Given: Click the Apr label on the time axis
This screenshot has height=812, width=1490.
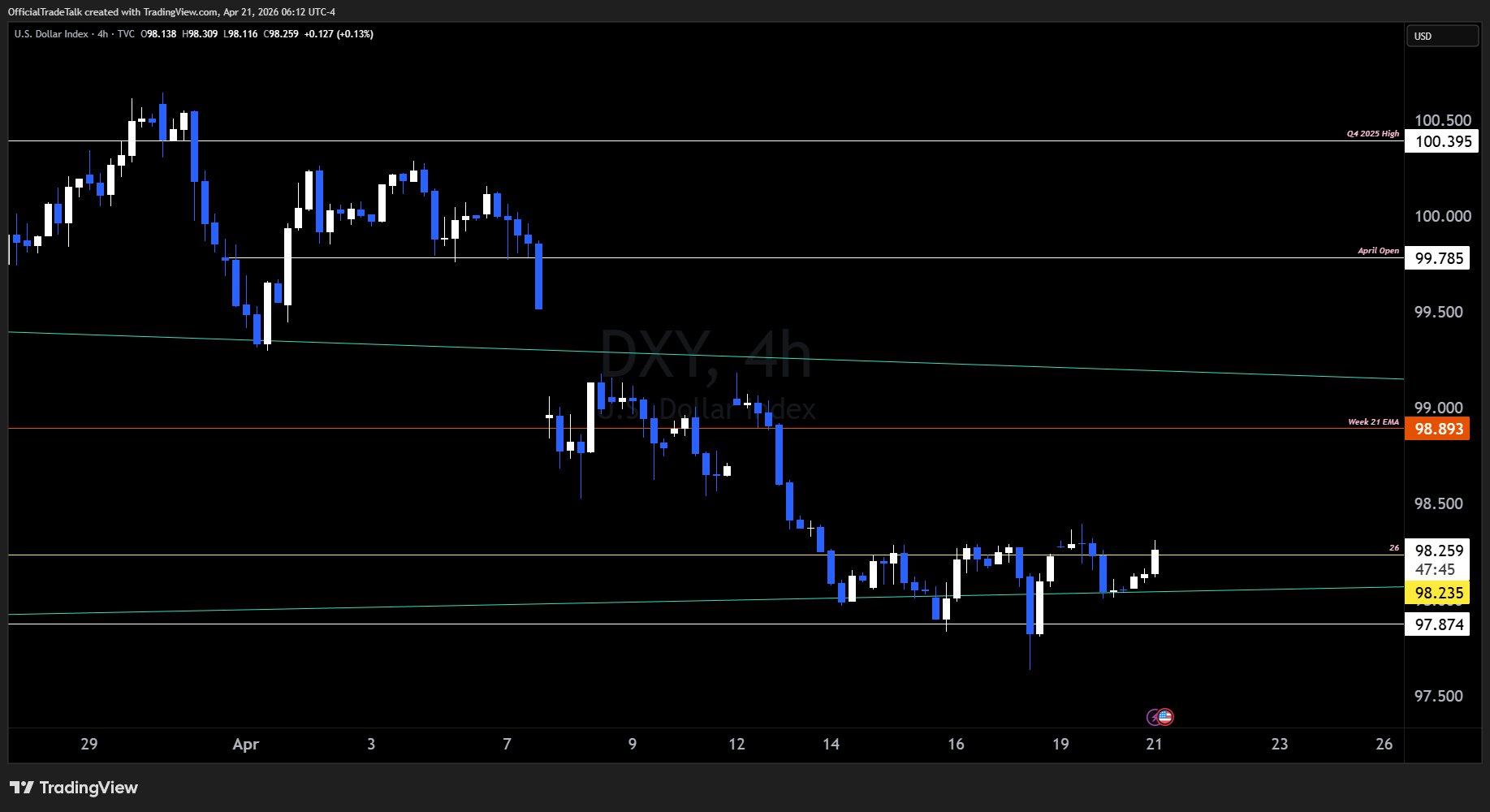Looking at the screenshot, I should point(246,744).
